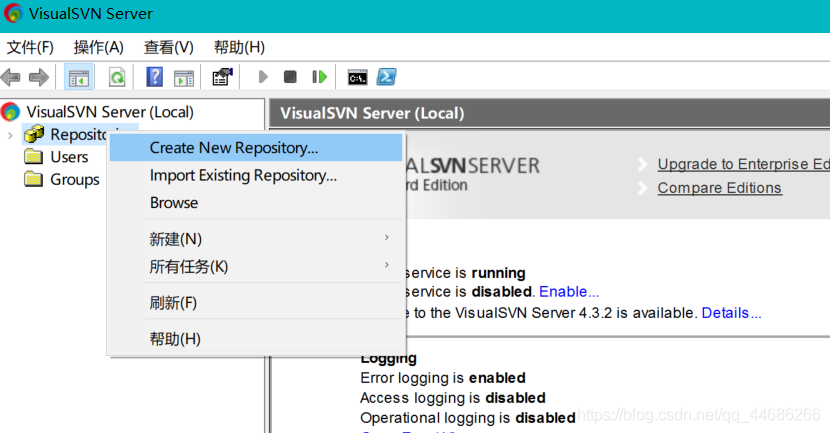Open the 查看(V) menu
This screenshot has height=433, width=830.
click(169, 47)
